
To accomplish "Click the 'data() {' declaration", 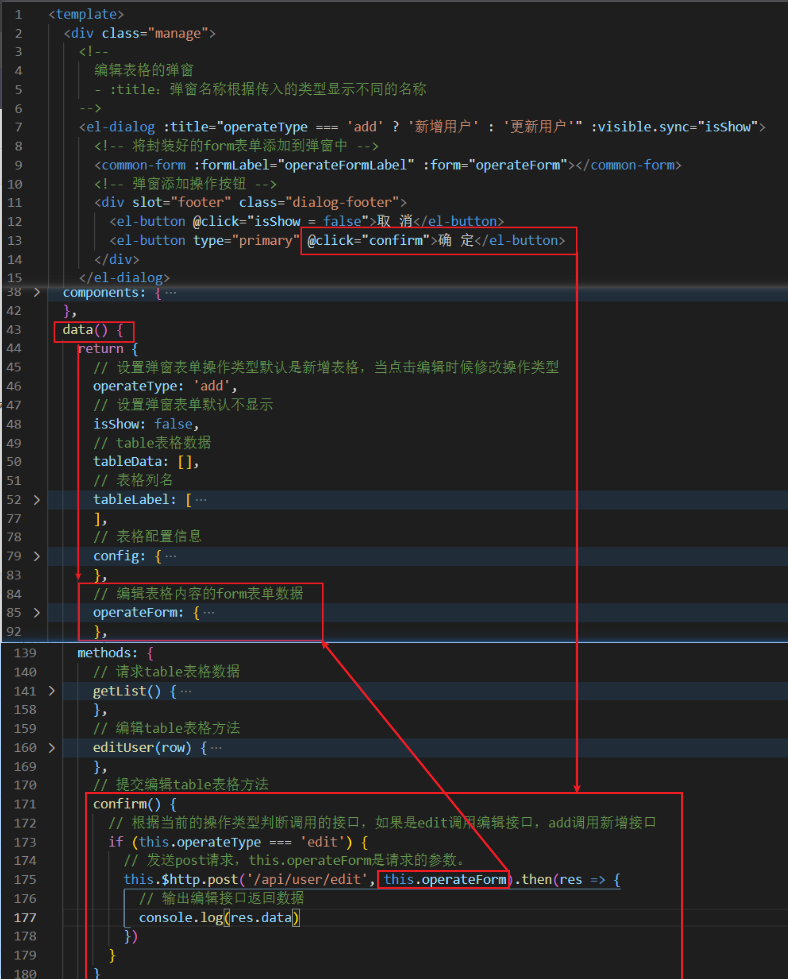I will coord(93,330).
